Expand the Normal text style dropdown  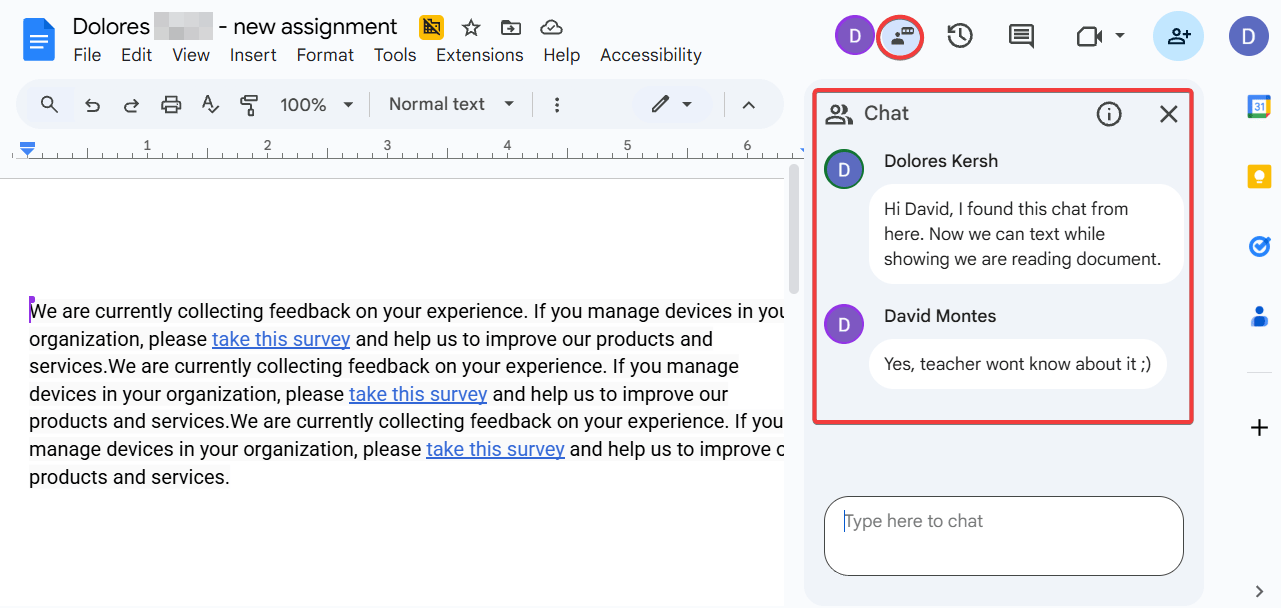[x=451, y=104]
